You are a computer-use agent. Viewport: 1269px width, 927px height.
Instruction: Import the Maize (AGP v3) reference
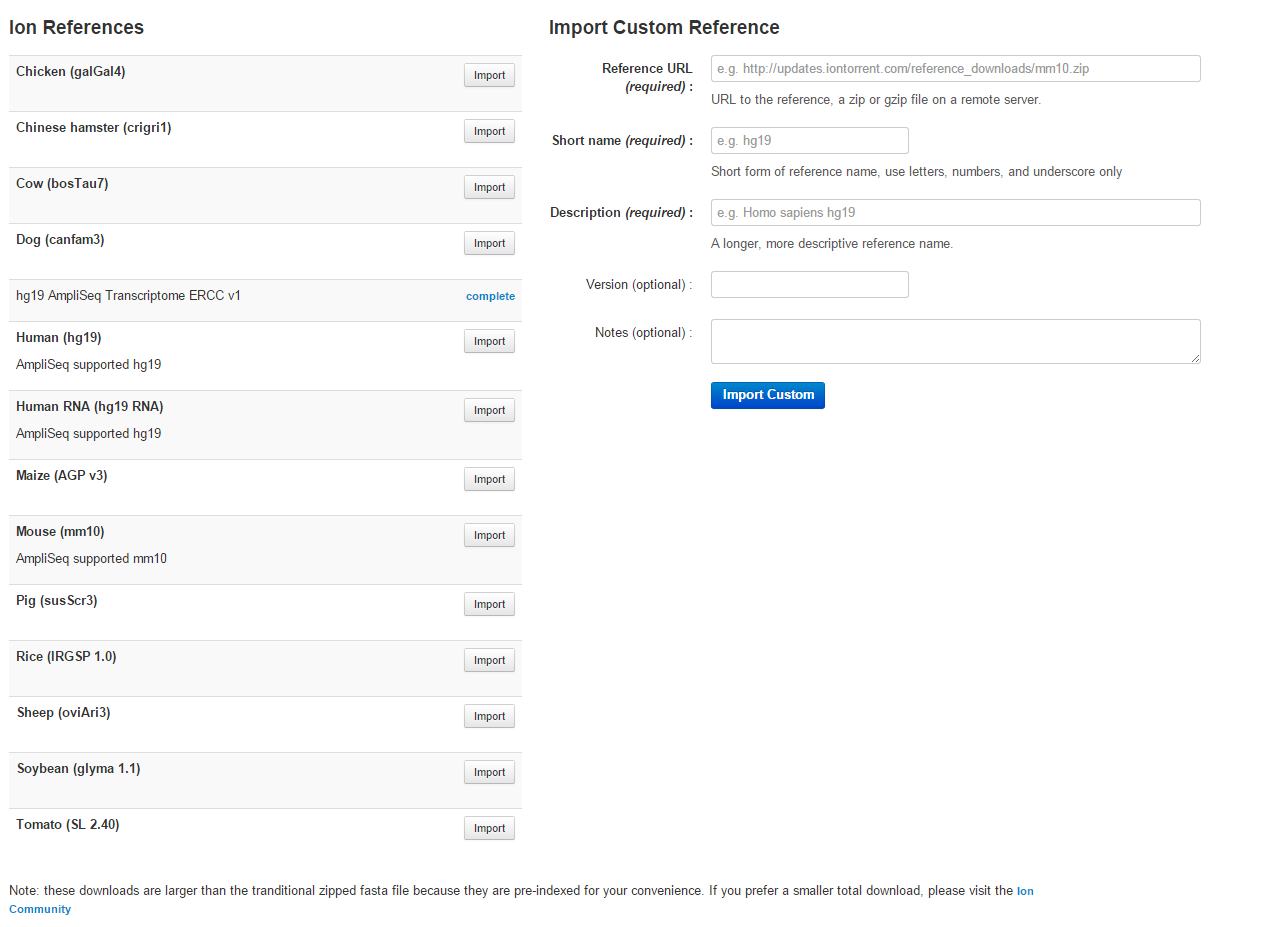(489, 479)
